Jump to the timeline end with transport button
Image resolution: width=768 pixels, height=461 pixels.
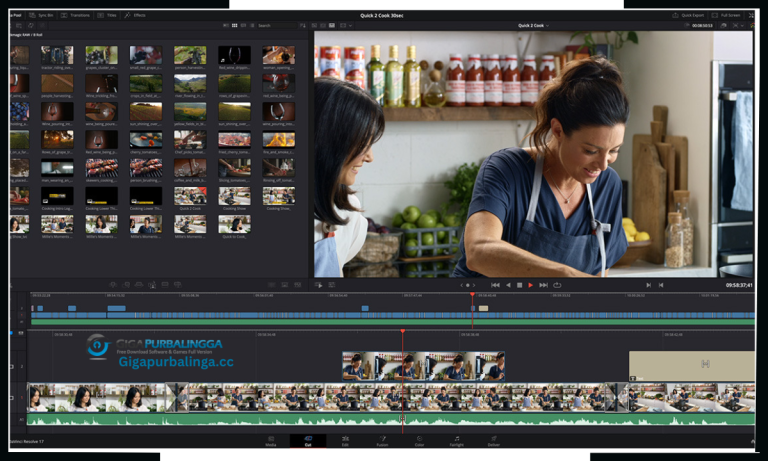click(543, 285)
